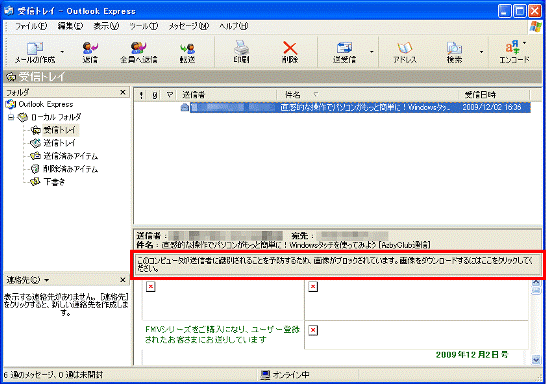Click the Windows flag logo in the menu bar
The width and height of the screenshot is (546, 384).
[536, 26]
